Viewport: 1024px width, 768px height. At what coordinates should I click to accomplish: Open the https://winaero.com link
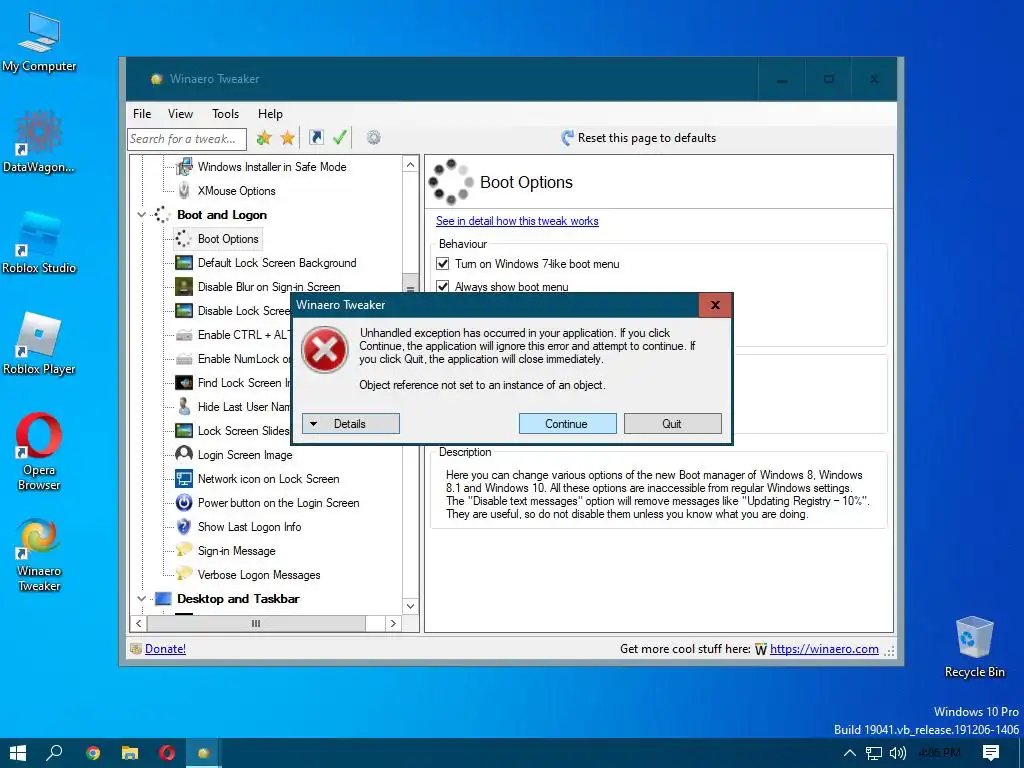824,648
